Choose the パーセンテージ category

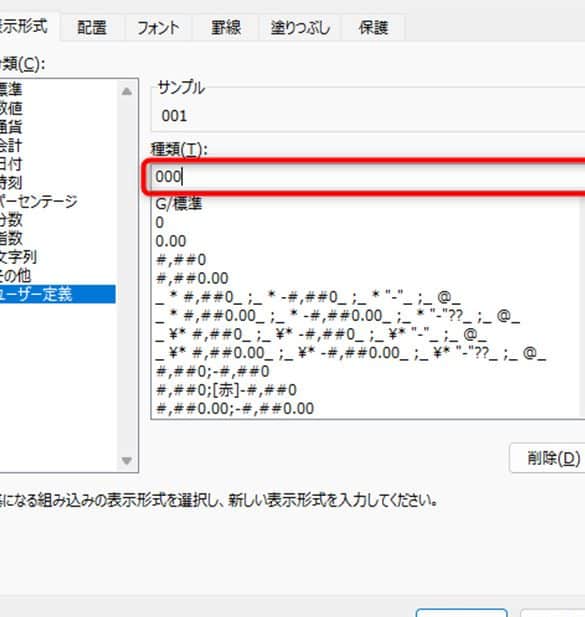tap(39, 201)
